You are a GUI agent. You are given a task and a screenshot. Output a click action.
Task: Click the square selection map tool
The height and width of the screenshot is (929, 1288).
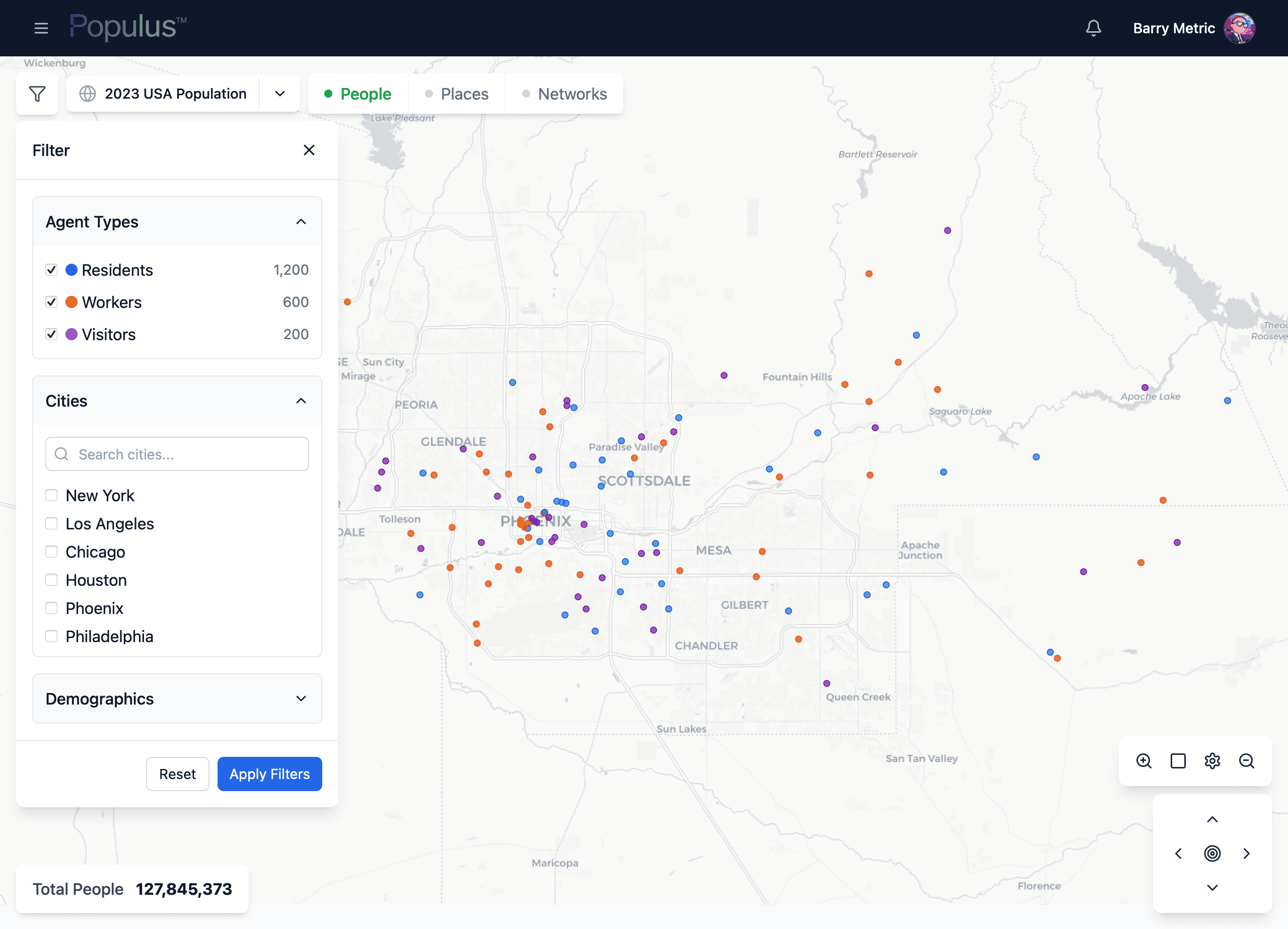click(1178, 760)
